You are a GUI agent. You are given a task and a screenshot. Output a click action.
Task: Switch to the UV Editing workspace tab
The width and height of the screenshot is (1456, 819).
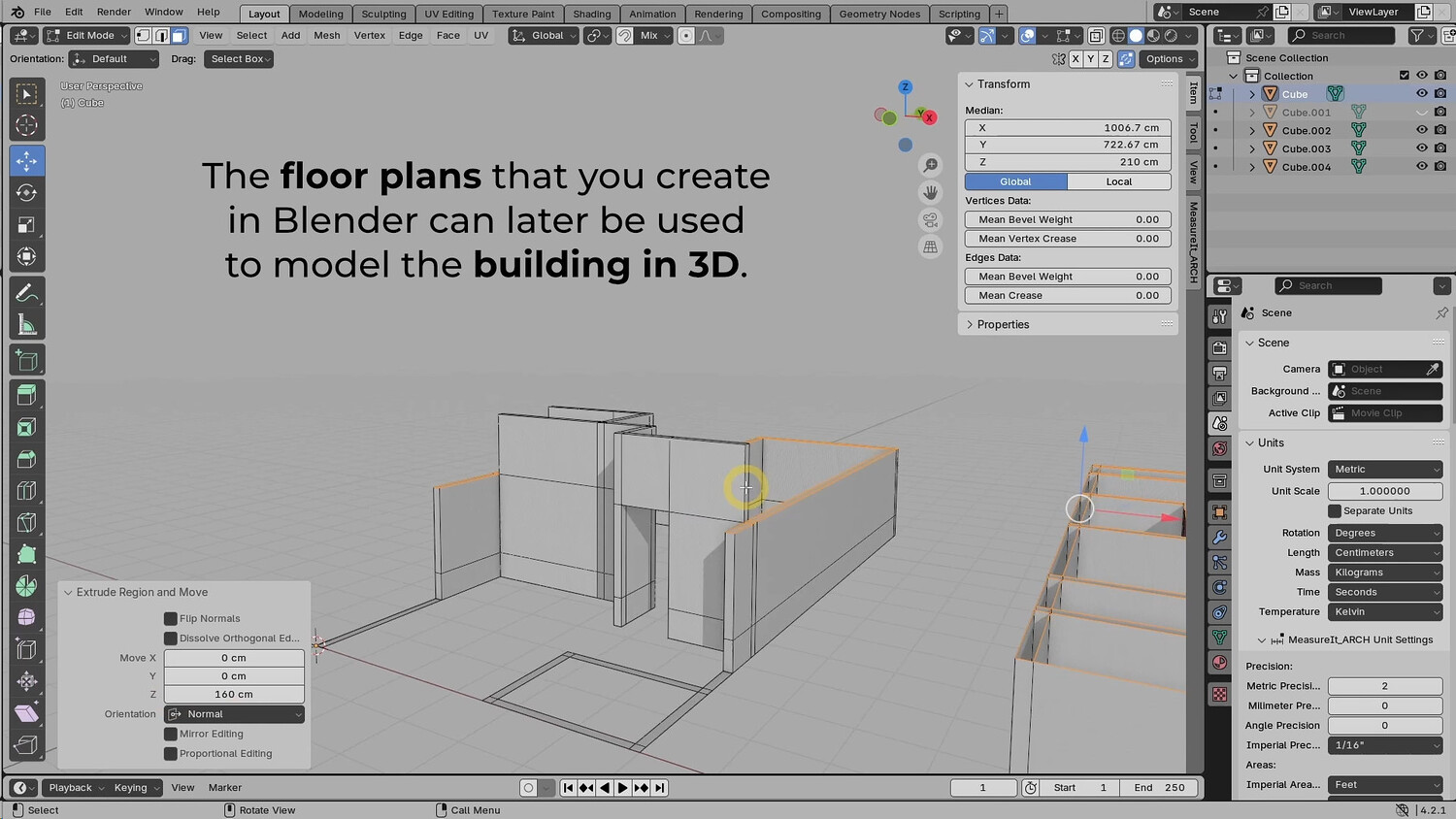coord(448,14)
